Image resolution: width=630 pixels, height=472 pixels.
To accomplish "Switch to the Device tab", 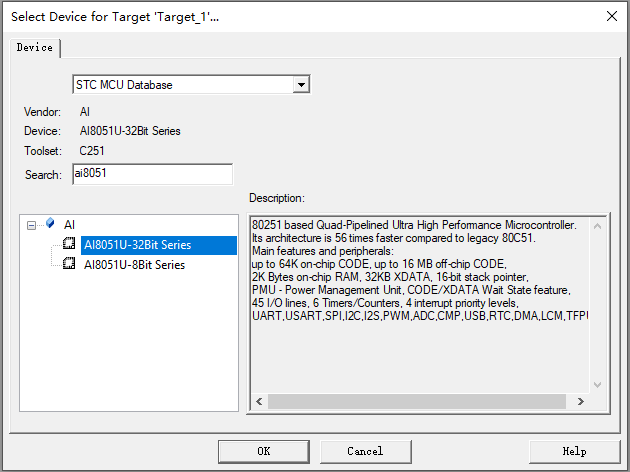I will point(35,48).
